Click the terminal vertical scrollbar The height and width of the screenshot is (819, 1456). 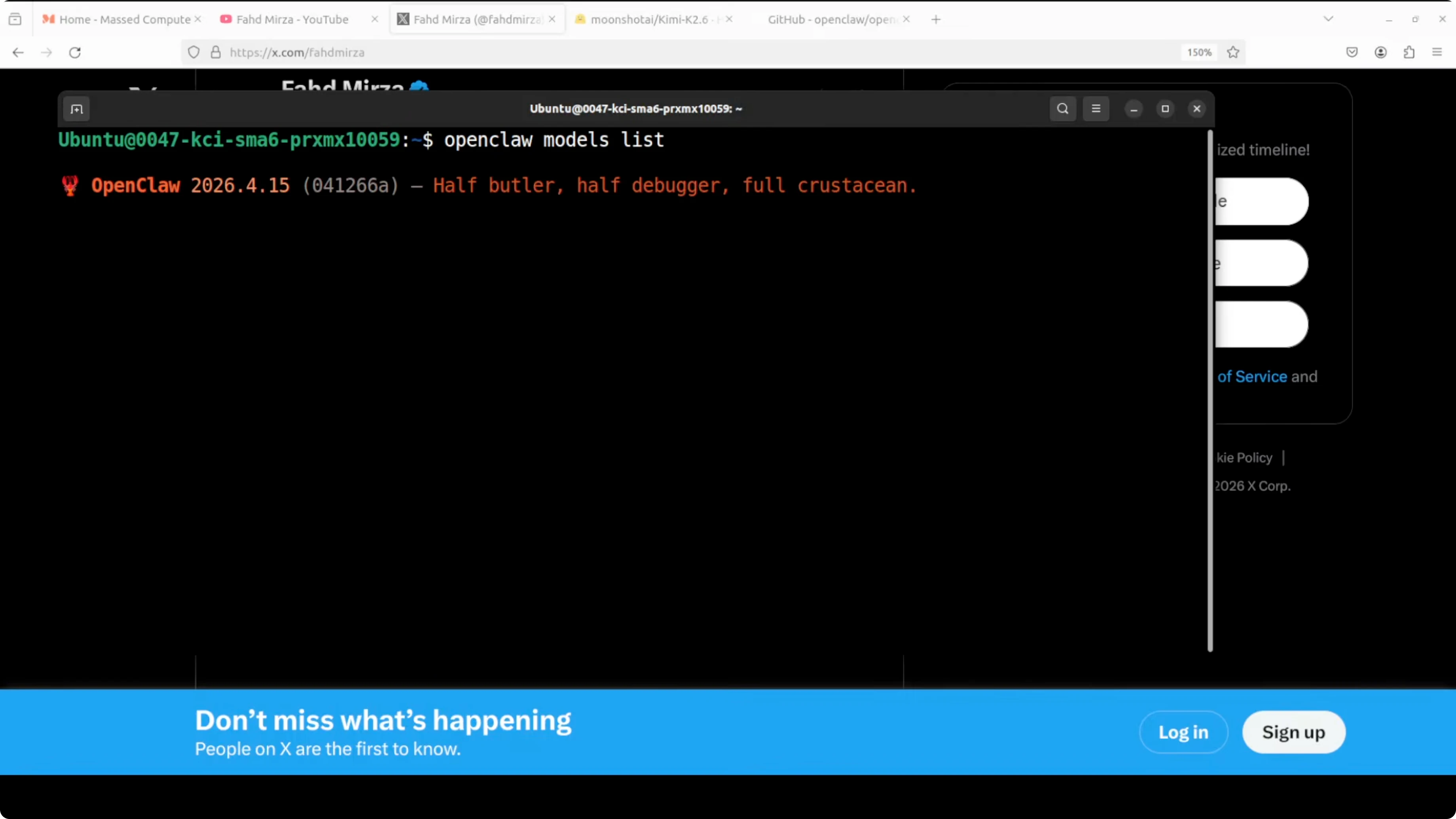1210,390
